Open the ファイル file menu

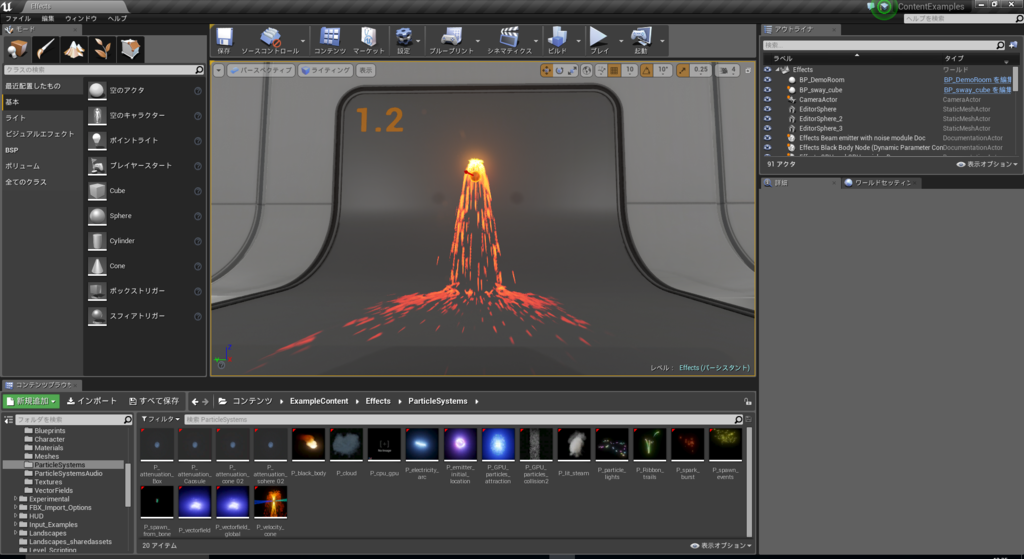click(18, 18)
